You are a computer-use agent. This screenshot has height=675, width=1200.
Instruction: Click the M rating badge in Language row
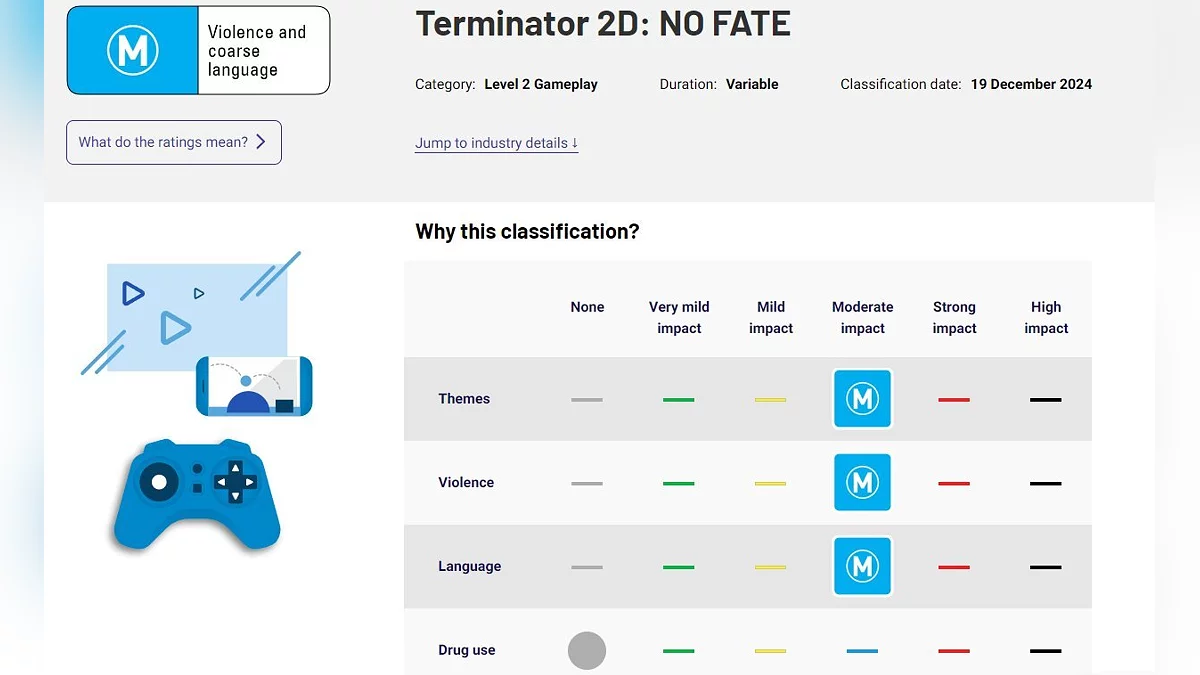pos(862,567)
